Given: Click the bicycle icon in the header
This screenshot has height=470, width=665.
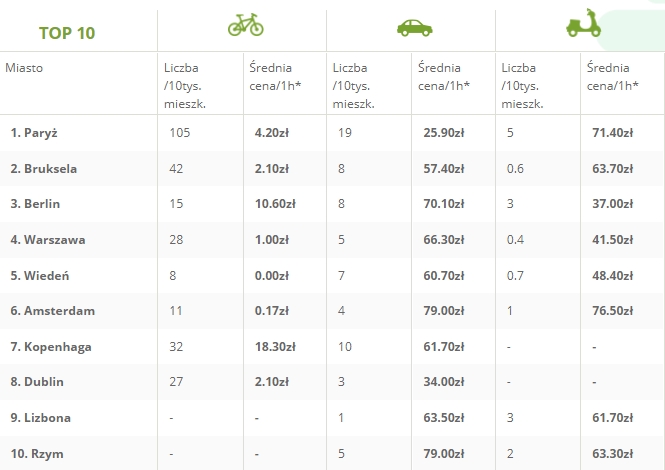Looking at the screenshot, I should click(244, 25).
